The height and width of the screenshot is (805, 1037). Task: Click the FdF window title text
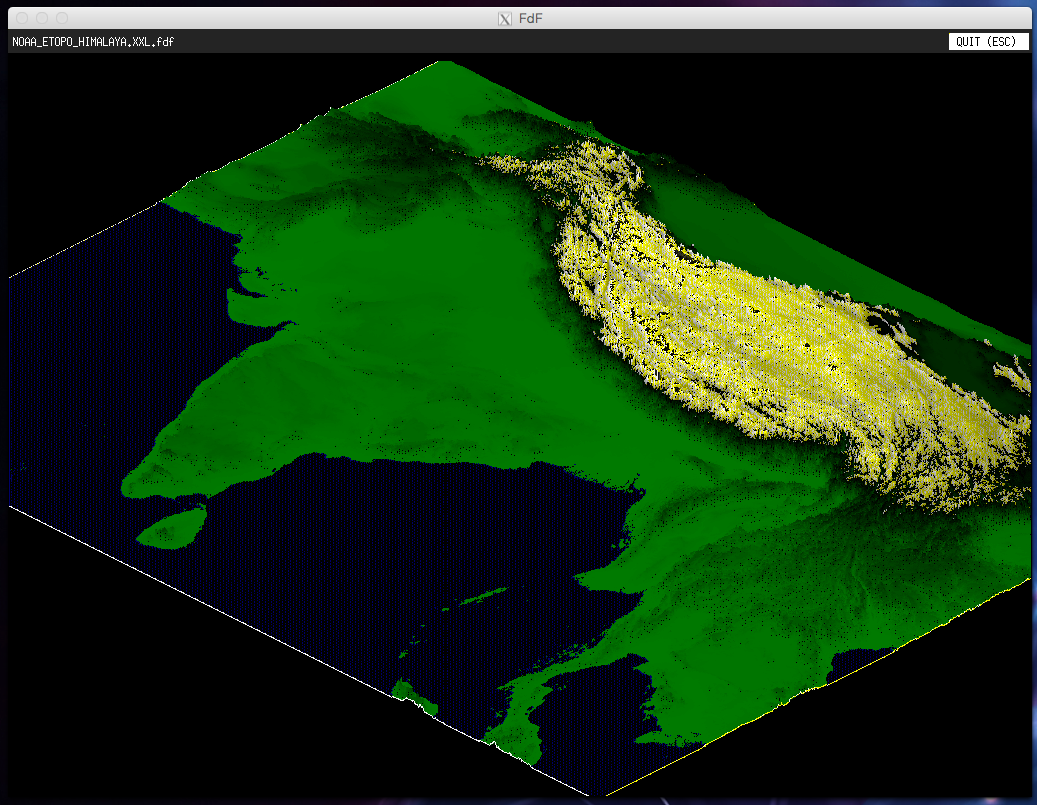coord(531,18)
